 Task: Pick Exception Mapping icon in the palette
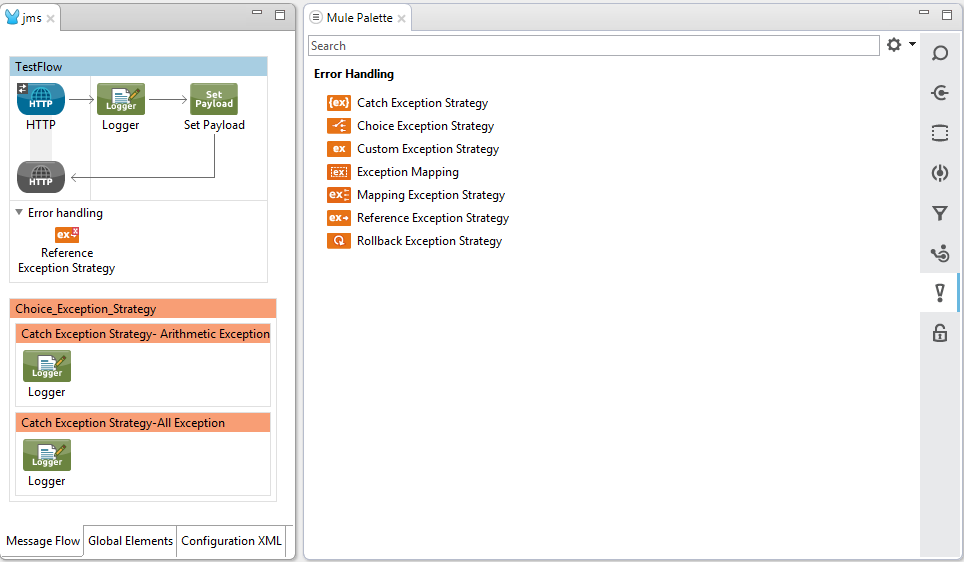[339, 172]
